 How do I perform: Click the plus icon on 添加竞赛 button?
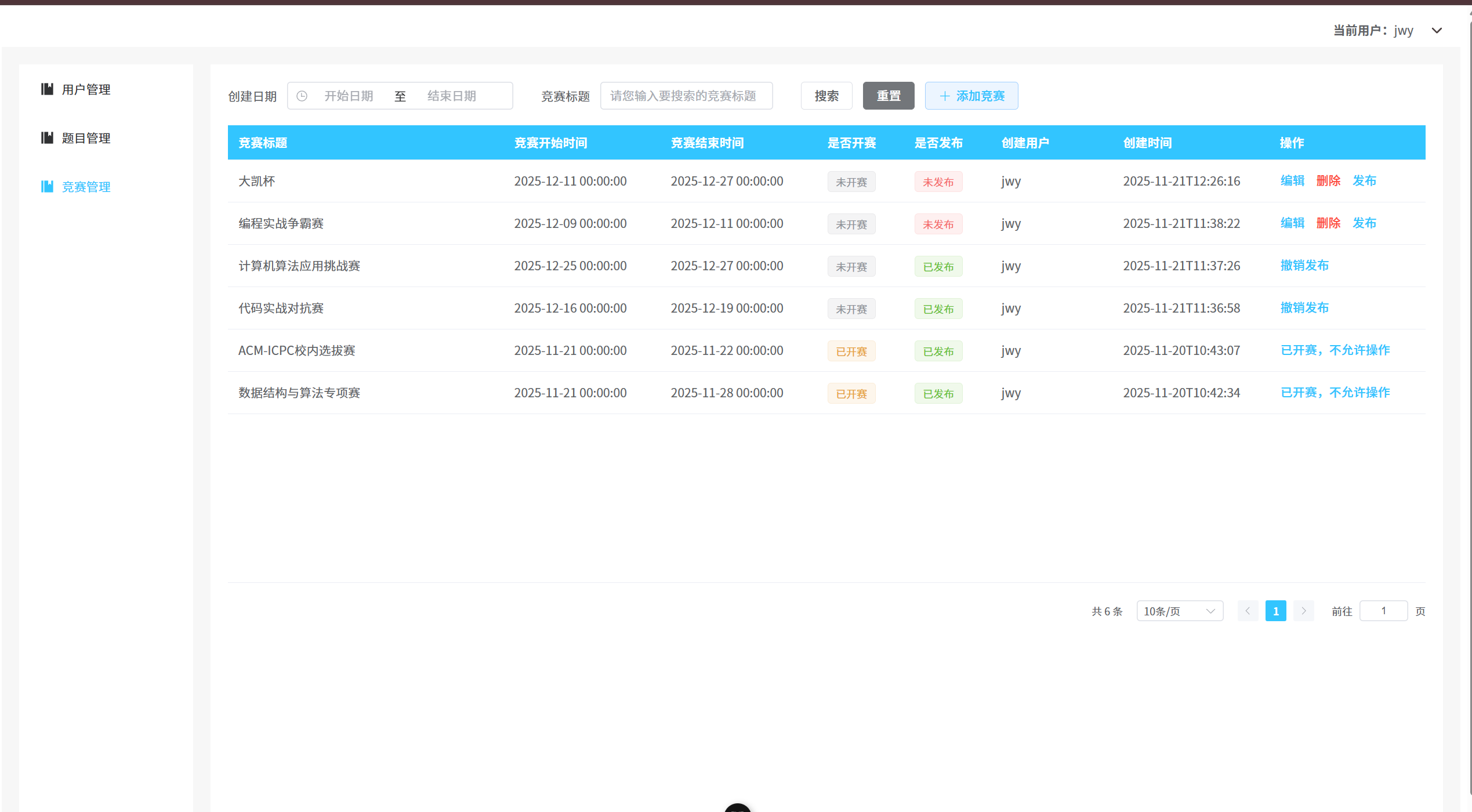(944, 96)
